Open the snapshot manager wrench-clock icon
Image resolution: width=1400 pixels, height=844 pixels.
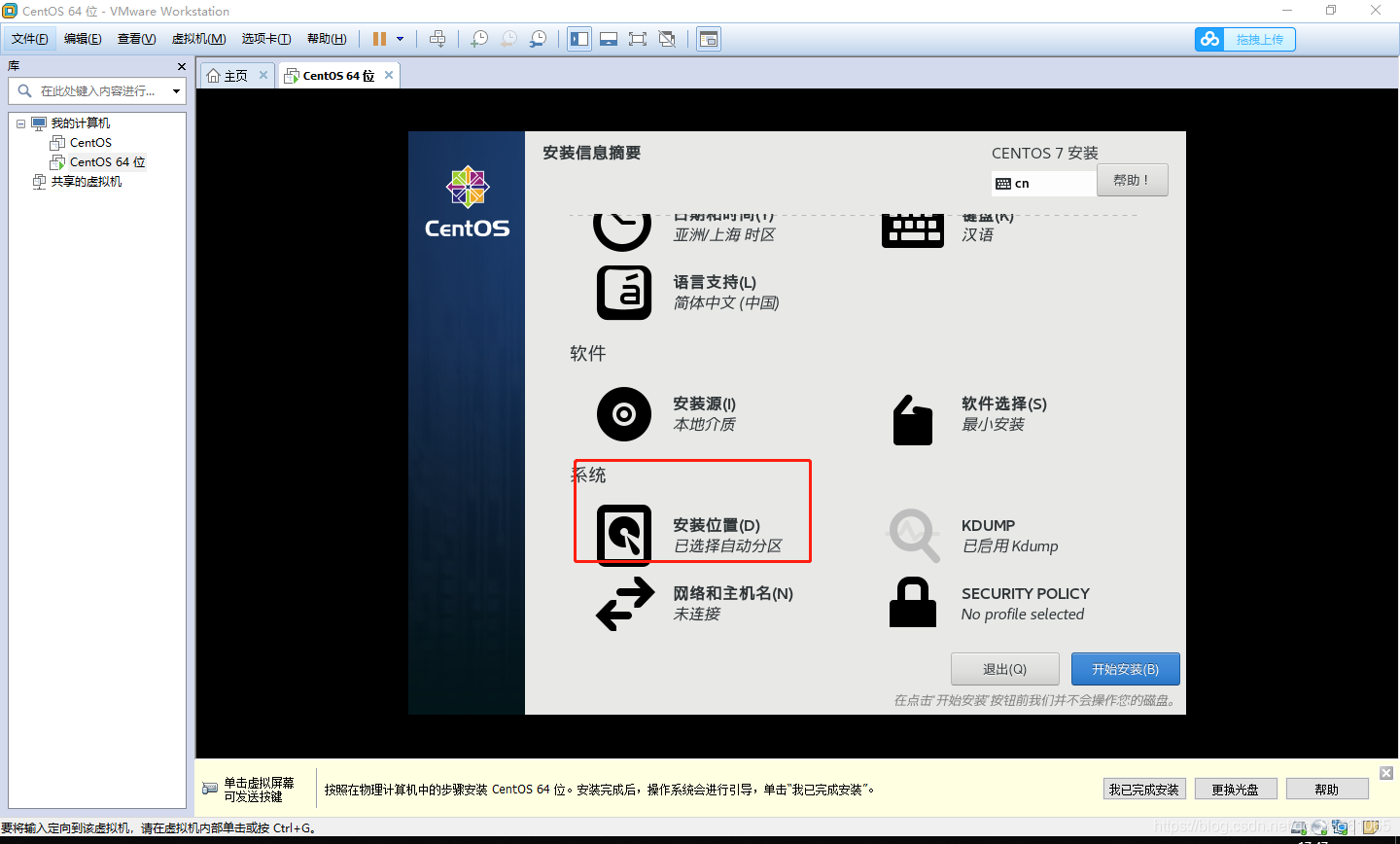point(538,39)
